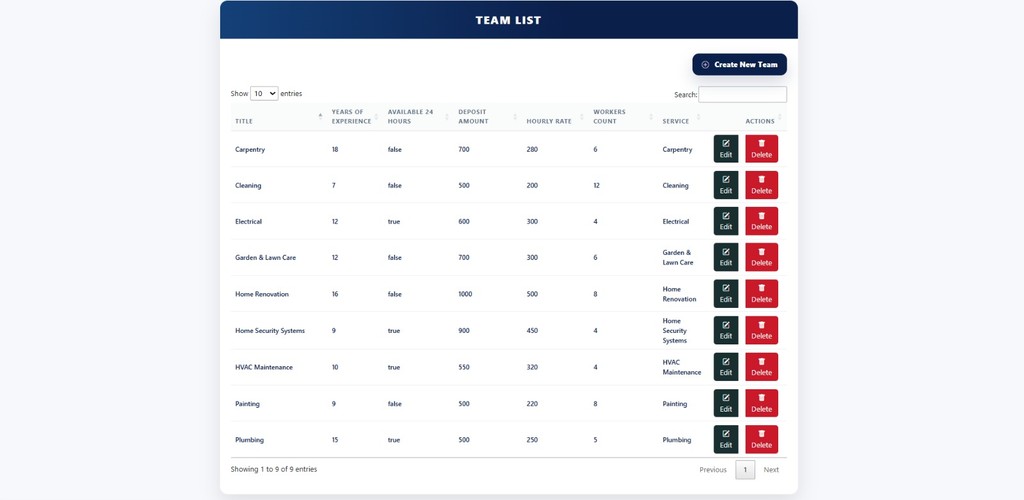This screenshot has height=500, width=1024.
Task: Delete the Cleaning team
Action: [761, 185]
